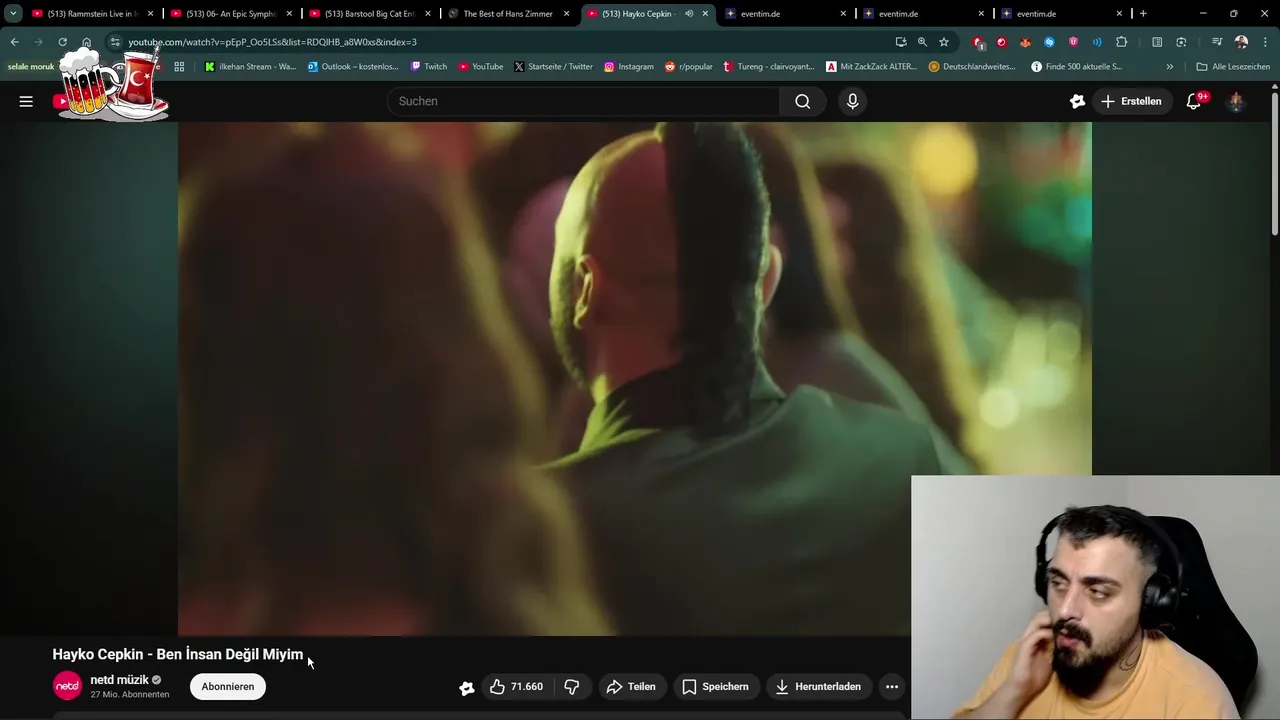Viewport: 1280px width, 720px height.
Task: Click the red extension icon with badge
Action: tap(979, 42)
